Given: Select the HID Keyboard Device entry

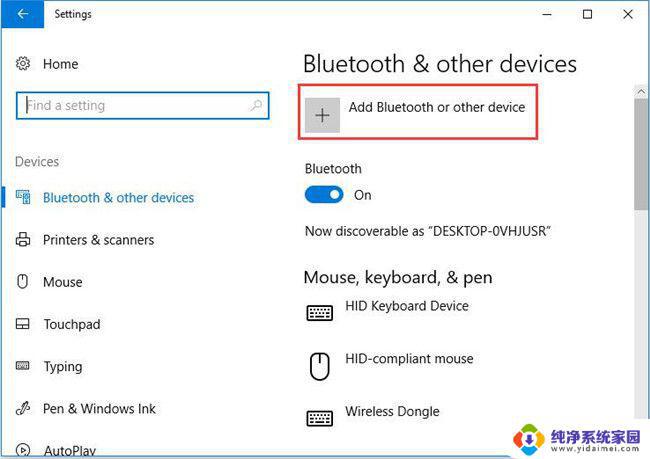Looking at the screenshot, I should pyautogui.click(x=407, y=306).
